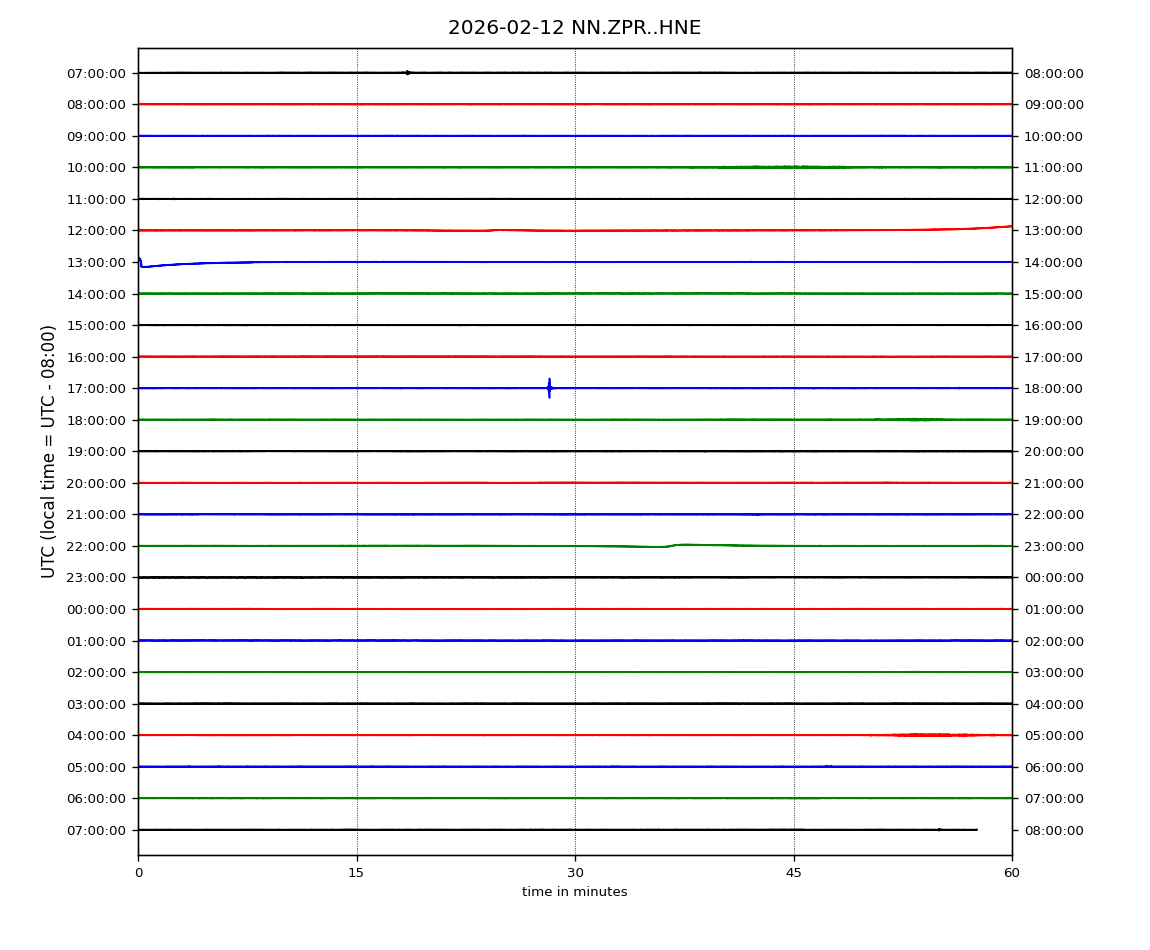Image resolution: width=1150 pixels, height=950 pixels.
Task: Click the 00:00:00 UTC row label
Action: coord(97,609)
